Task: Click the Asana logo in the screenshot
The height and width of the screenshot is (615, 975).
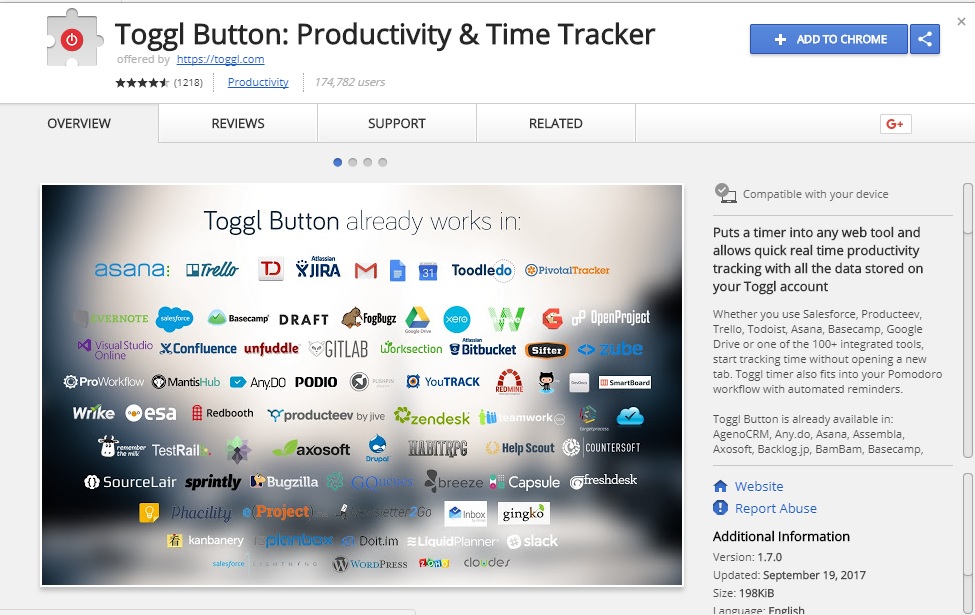Action: (x=132, y=269)
